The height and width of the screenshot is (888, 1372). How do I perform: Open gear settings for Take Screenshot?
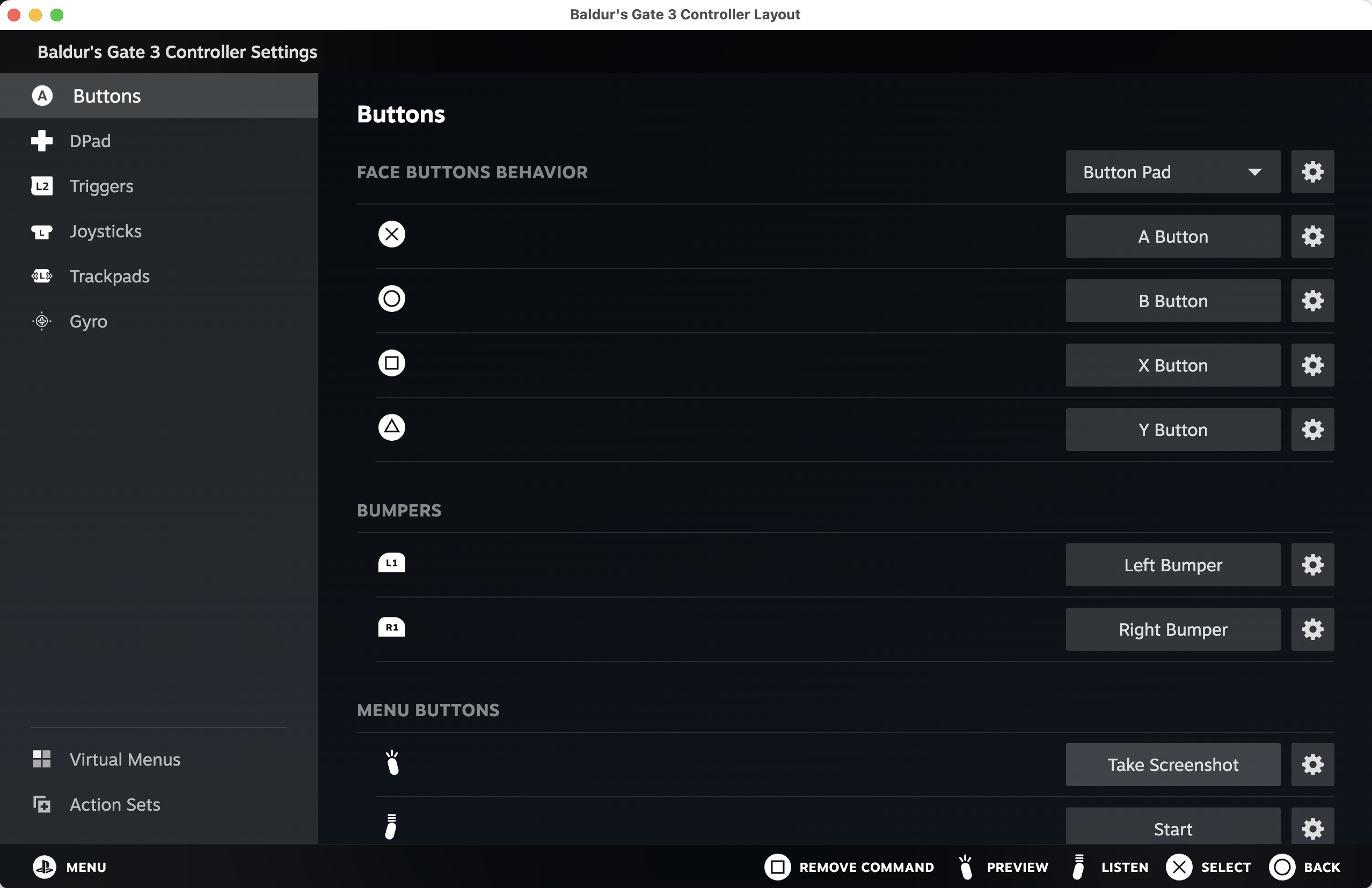[1312, 764]
